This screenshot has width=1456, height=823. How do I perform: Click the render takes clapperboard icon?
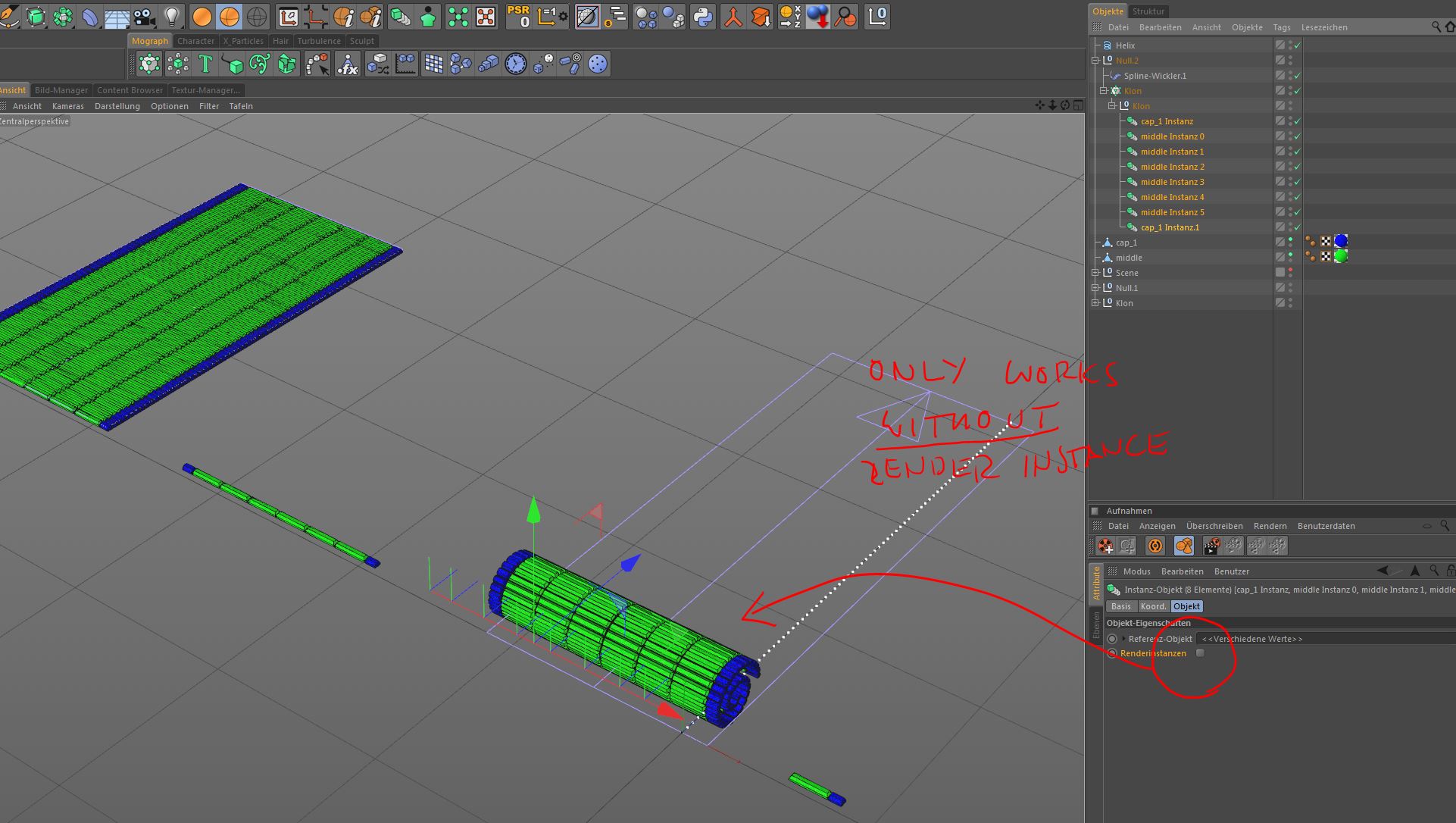click(1211, 546)
